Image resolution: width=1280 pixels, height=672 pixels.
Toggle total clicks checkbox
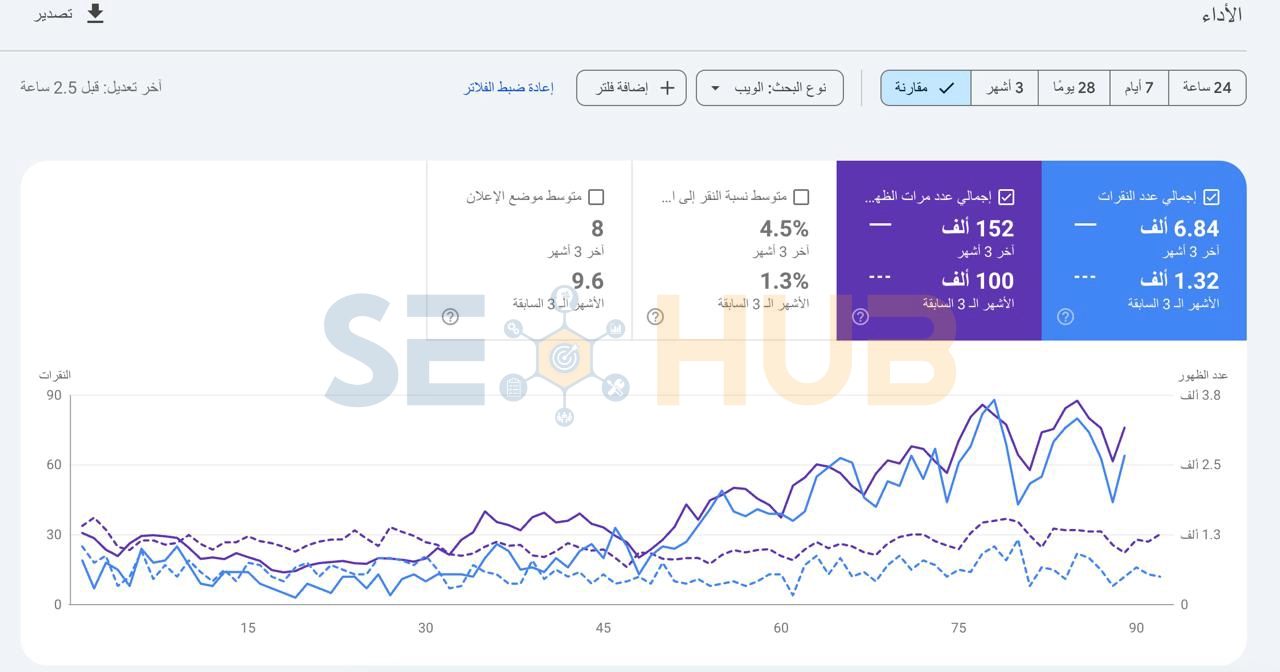click(1212, 197)
